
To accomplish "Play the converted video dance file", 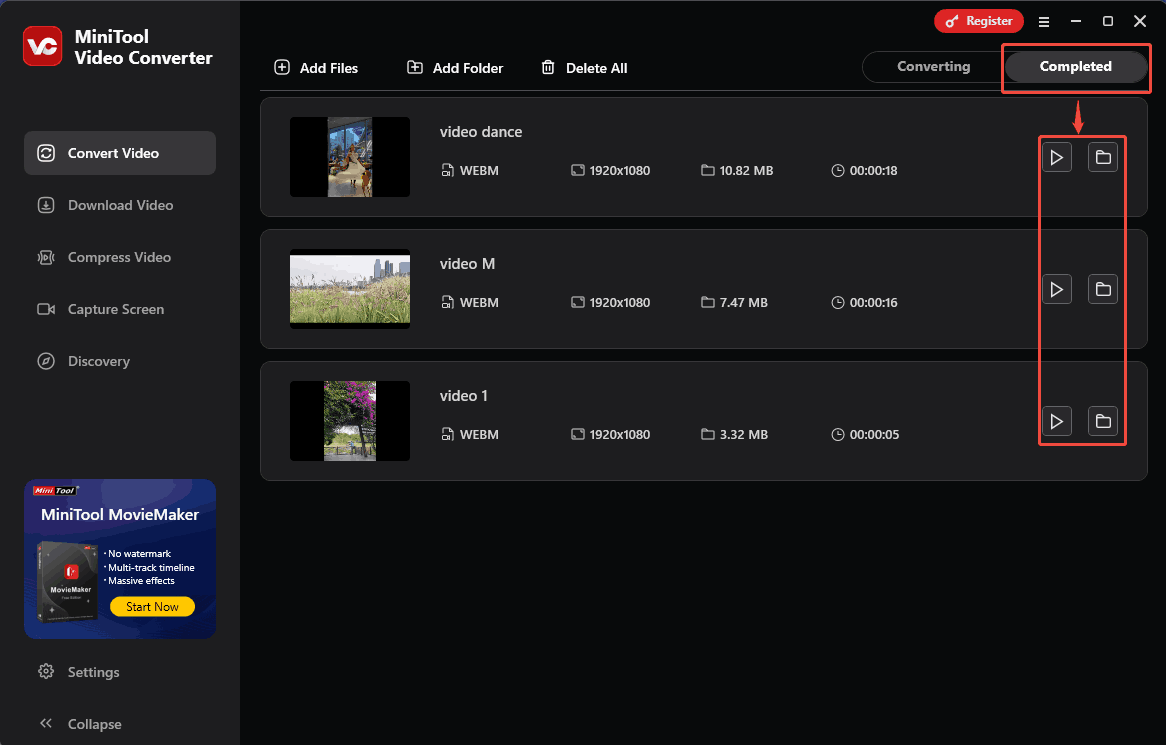I will coord(1056,157).
